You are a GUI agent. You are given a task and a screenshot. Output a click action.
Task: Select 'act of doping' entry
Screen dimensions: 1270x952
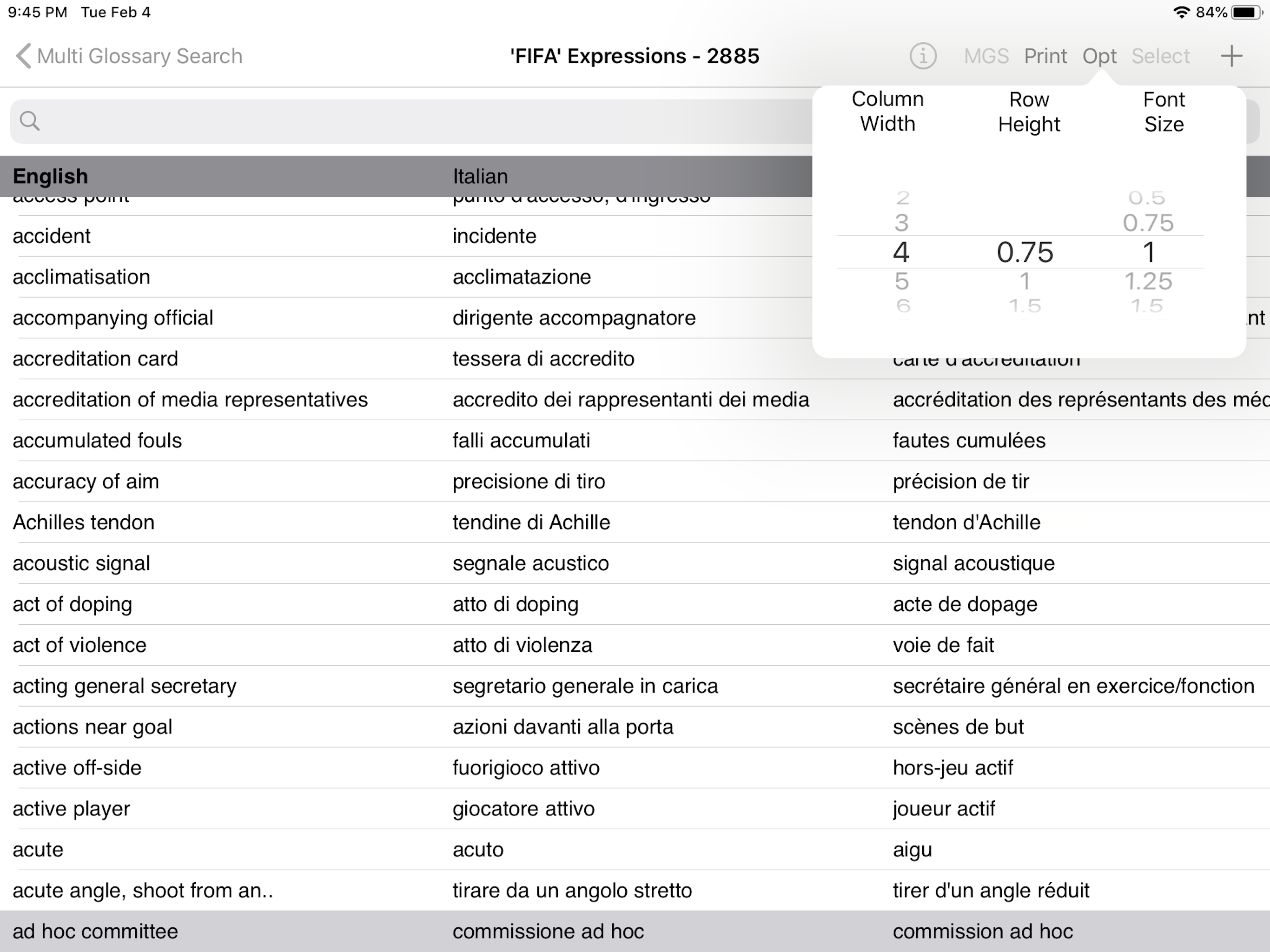pyautogui.click(x=73, y=604)
